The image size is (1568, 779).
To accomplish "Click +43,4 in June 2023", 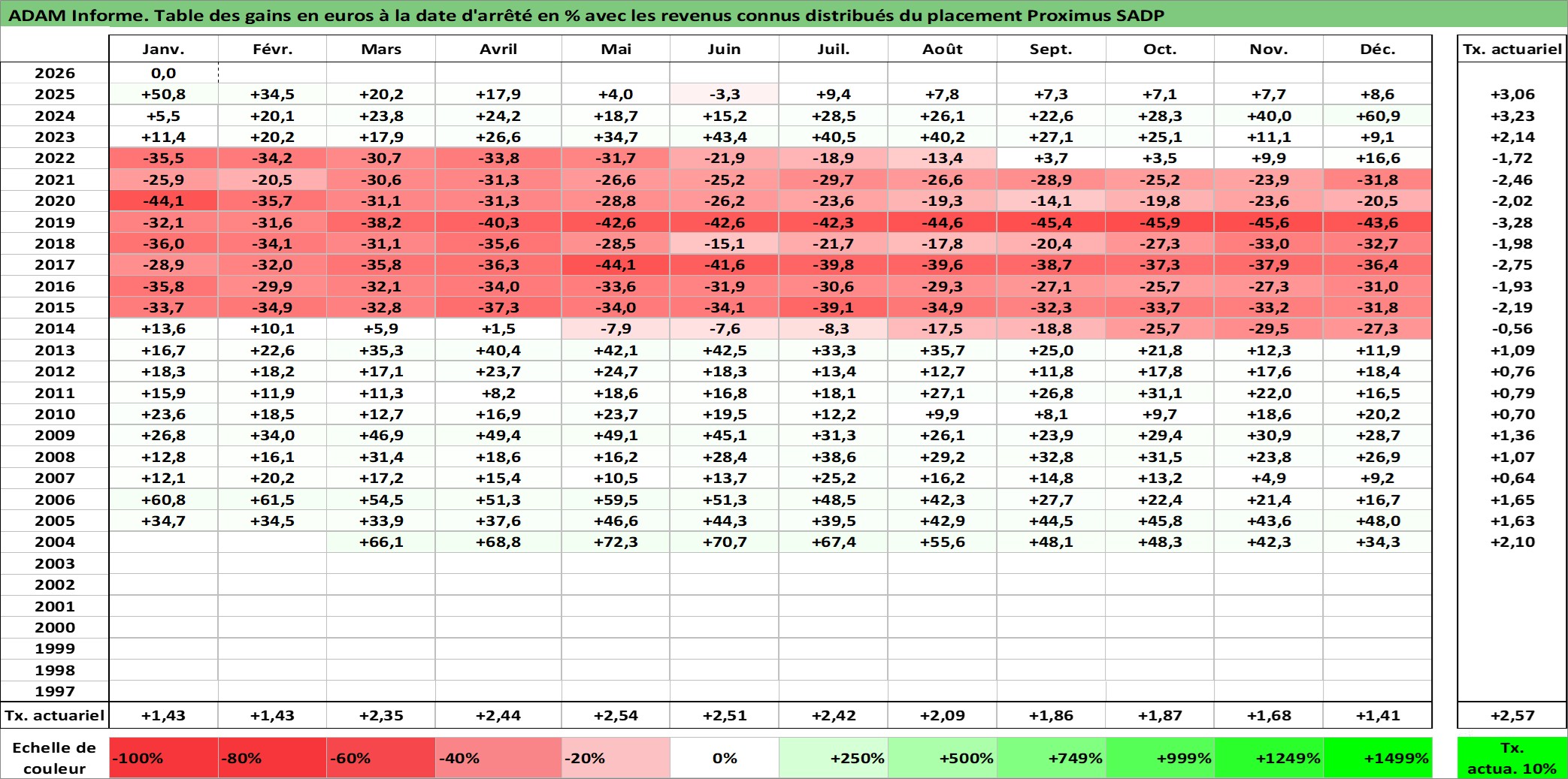I will (725, 137).
